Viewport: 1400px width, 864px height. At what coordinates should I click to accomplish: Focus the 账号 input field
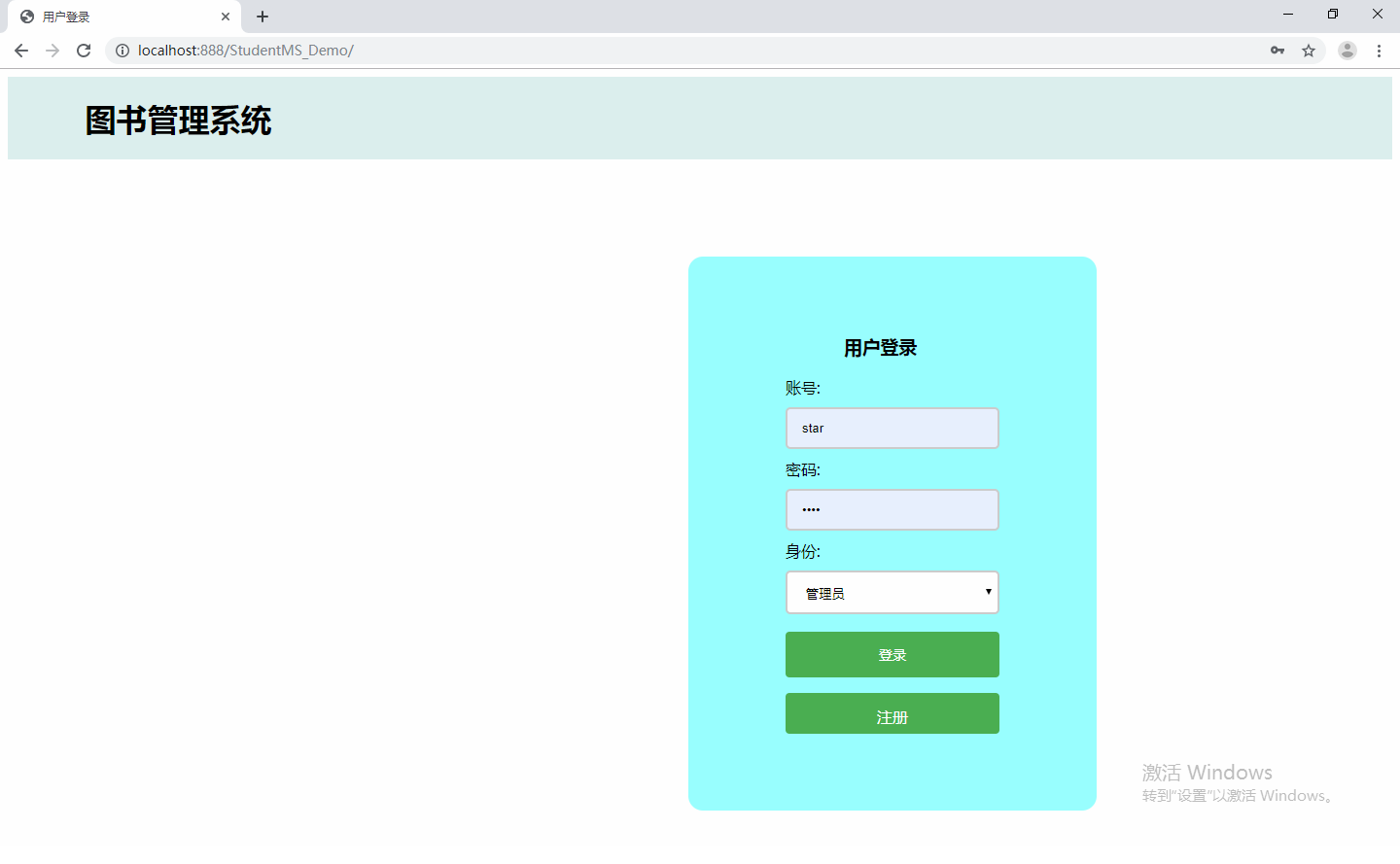[x=892, y=429]
